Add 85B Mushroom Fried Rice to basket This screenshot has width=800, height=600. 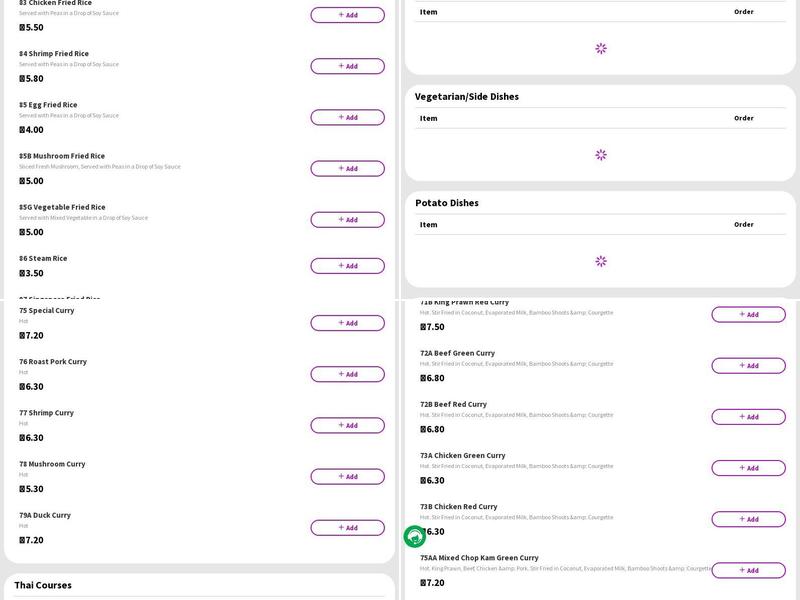(x=347, y=168)
